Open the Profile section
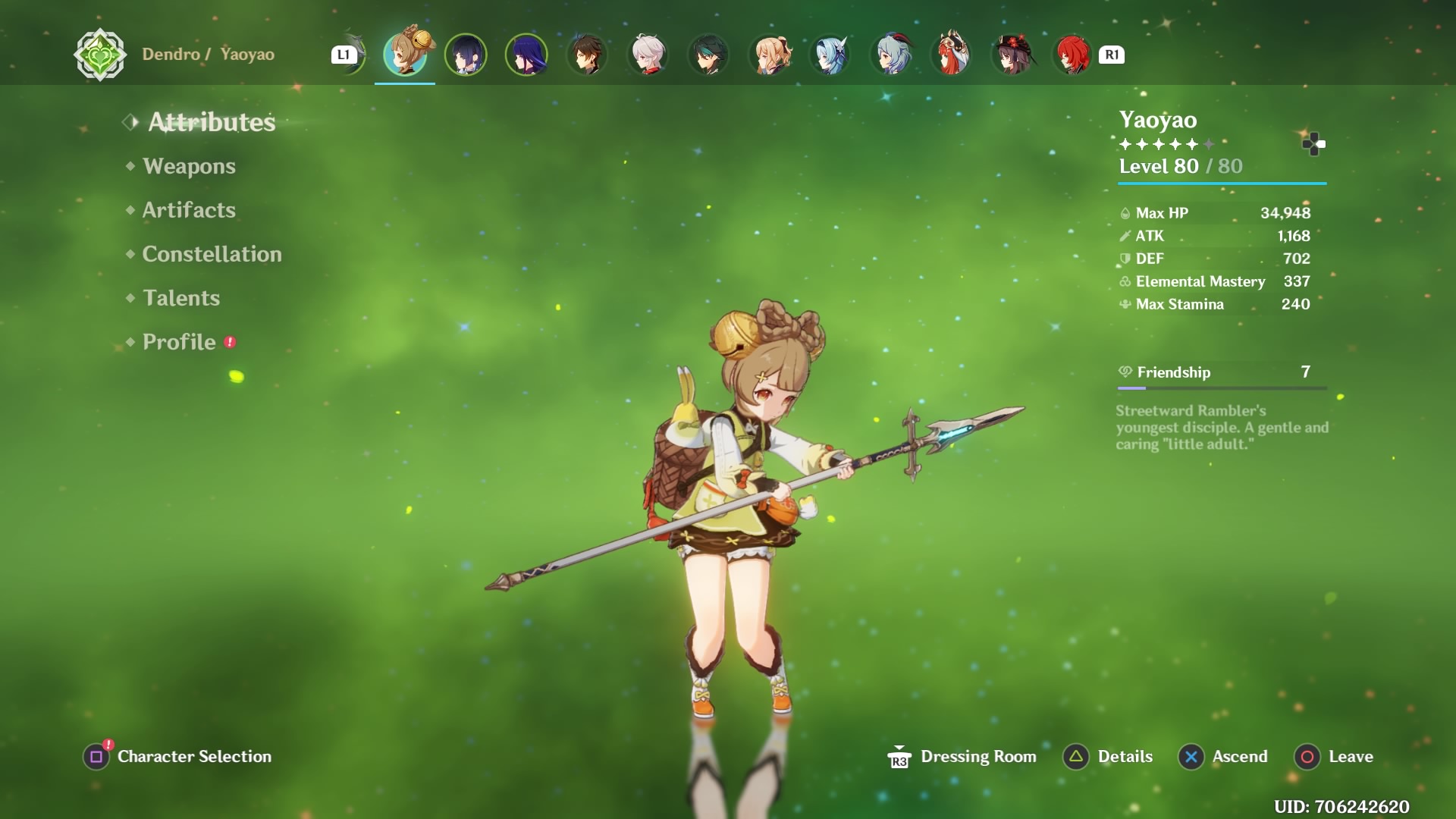1456x819 pixels. pos(179,342)
